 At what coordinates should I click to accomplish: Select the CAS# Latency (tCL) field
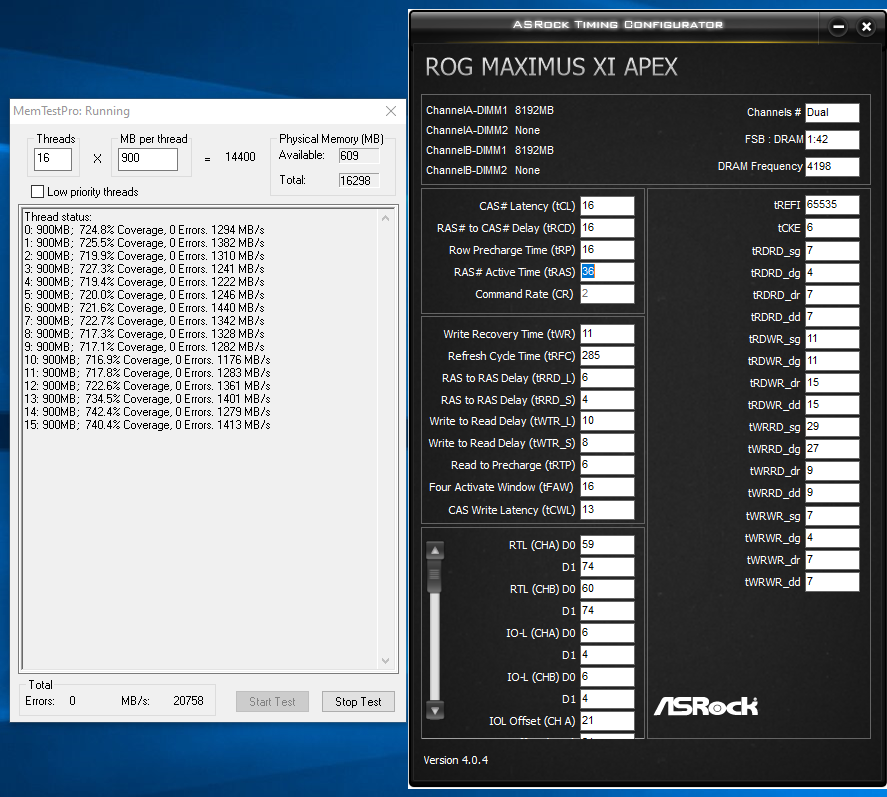[607, 206]
